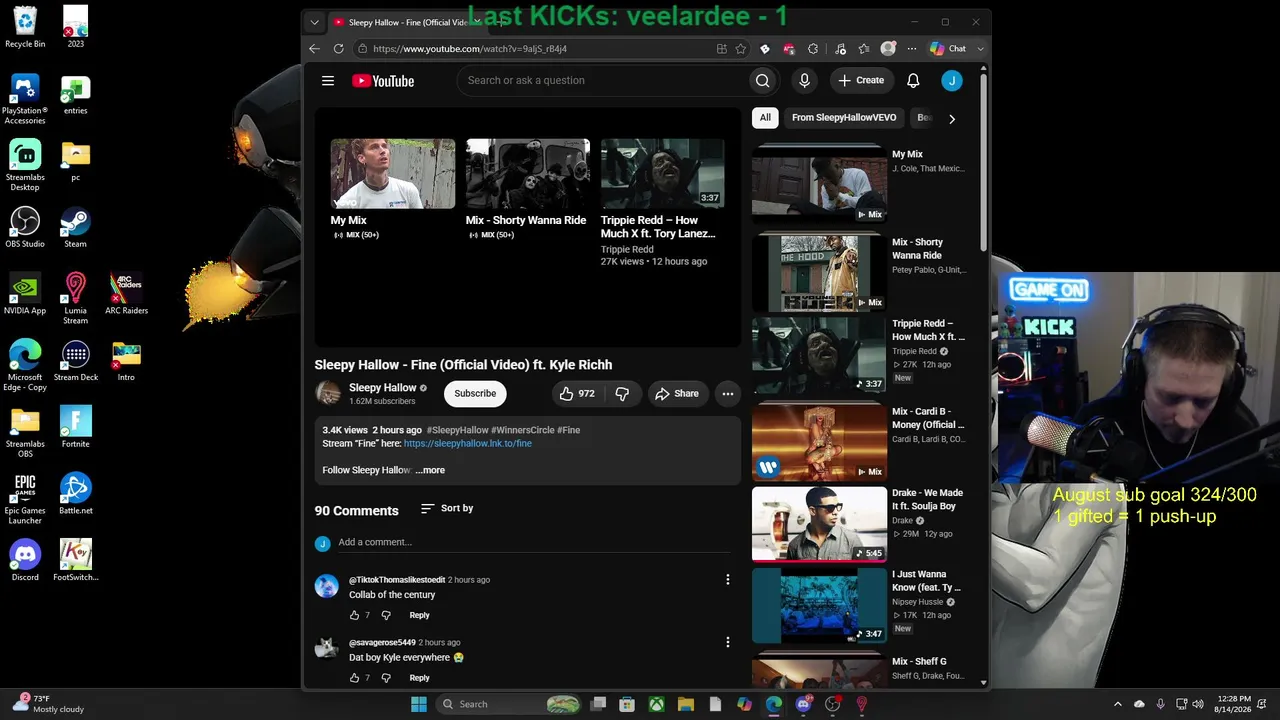This screenshot has height=720, width=1280.
Task: Open the Windows Start menu
Action: [419, 704]
